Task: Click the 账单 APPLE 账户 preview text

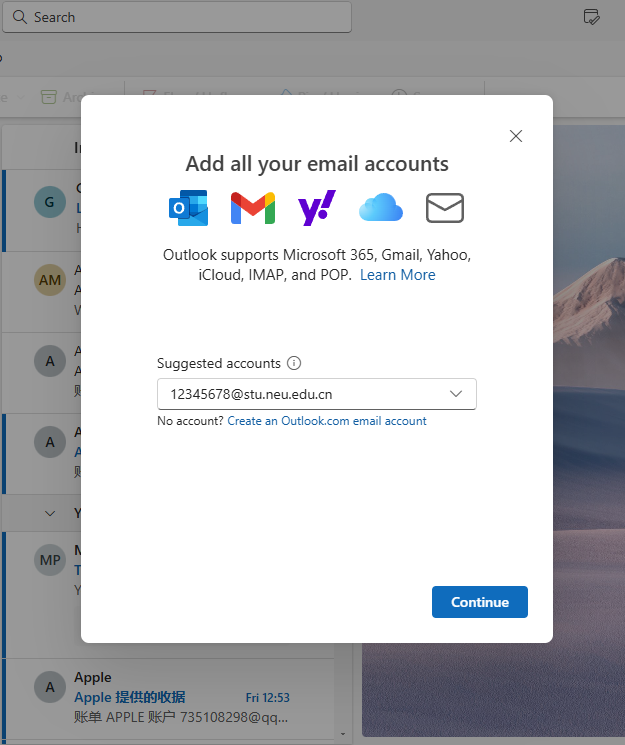Action: pyautogui.click(x=181, y=717)
